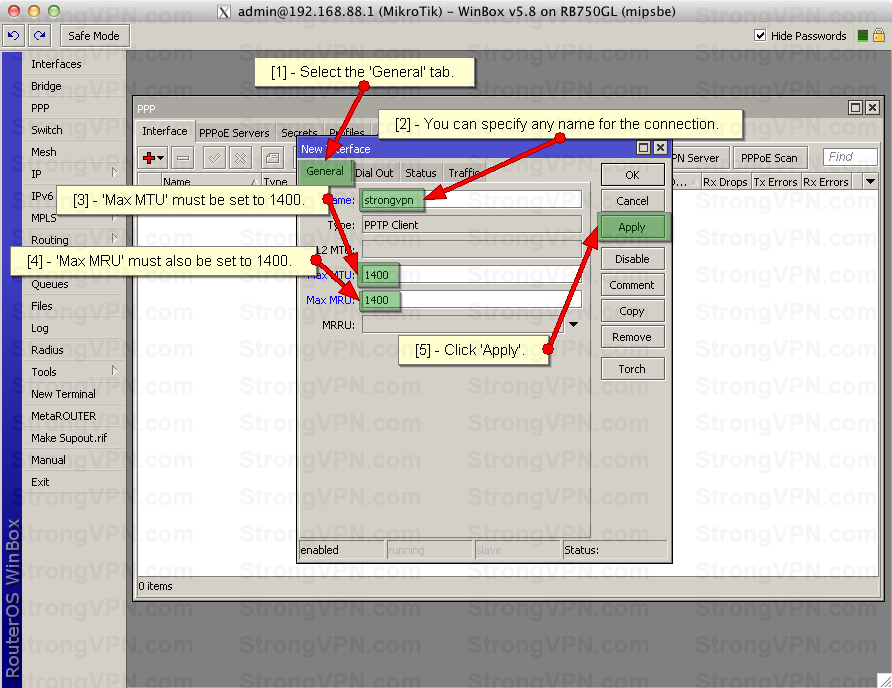Open New Terminal from the sidebar
This screenshot has width=892, height=688.
tap(63, 394)
